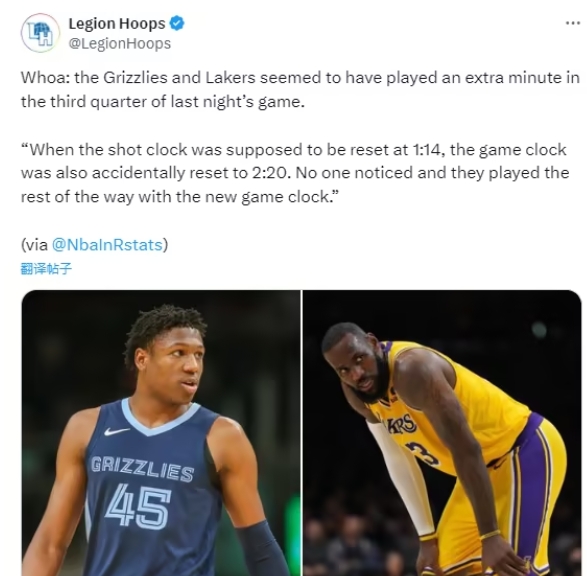587x576 pixels.
Task: Open the Lakers player photo on right
Action: (442, 433)
